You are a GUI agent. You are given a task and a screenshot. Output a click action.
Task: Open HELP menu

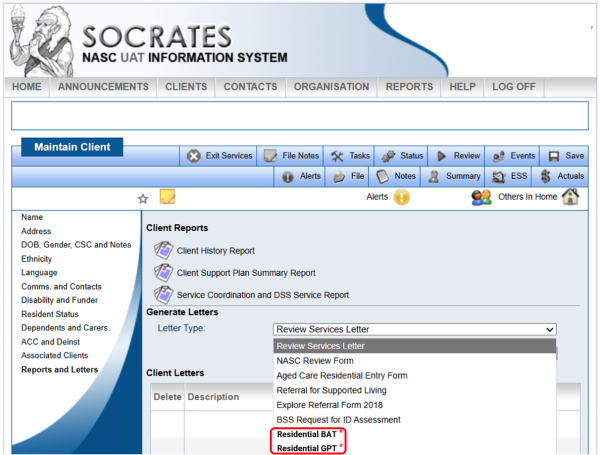[463, 87]
